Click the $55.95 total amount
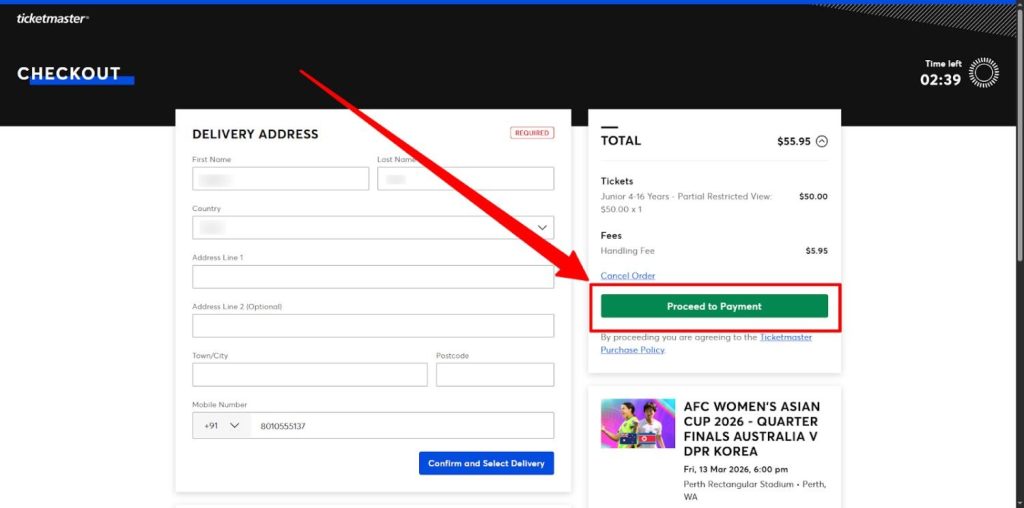1024x508 pixels. pos(793,141)
